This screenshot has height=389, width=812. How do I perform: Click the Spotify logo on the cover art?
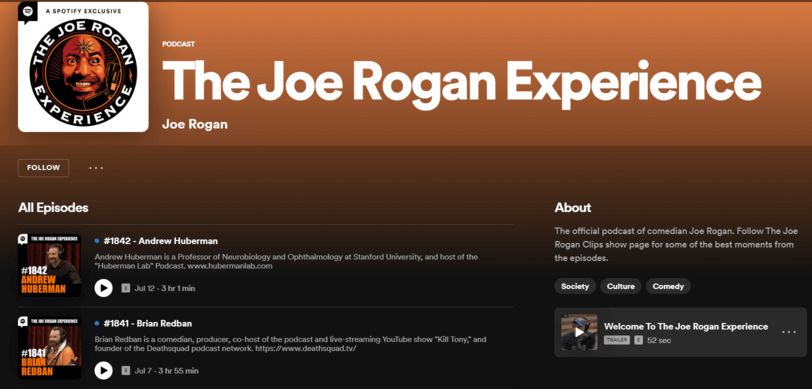[28, 11]
